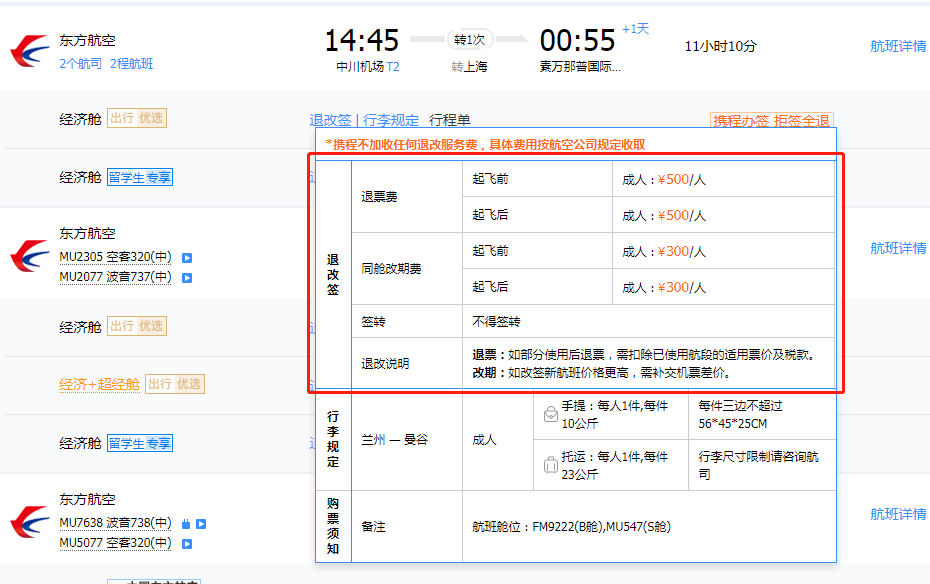Click the 2程航班 link
Viewport: 930px width, 584px height.
tap(132, 63)
